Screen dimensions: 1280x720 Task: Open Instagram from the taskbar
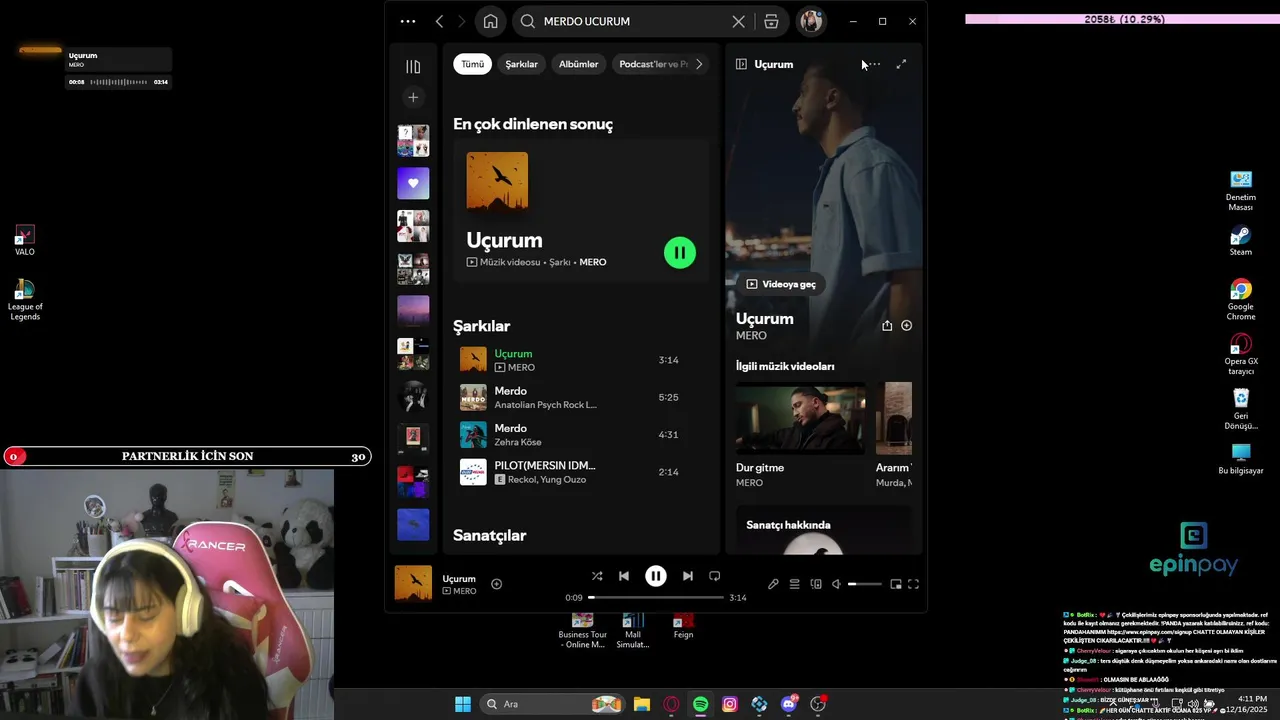(730, 704)
